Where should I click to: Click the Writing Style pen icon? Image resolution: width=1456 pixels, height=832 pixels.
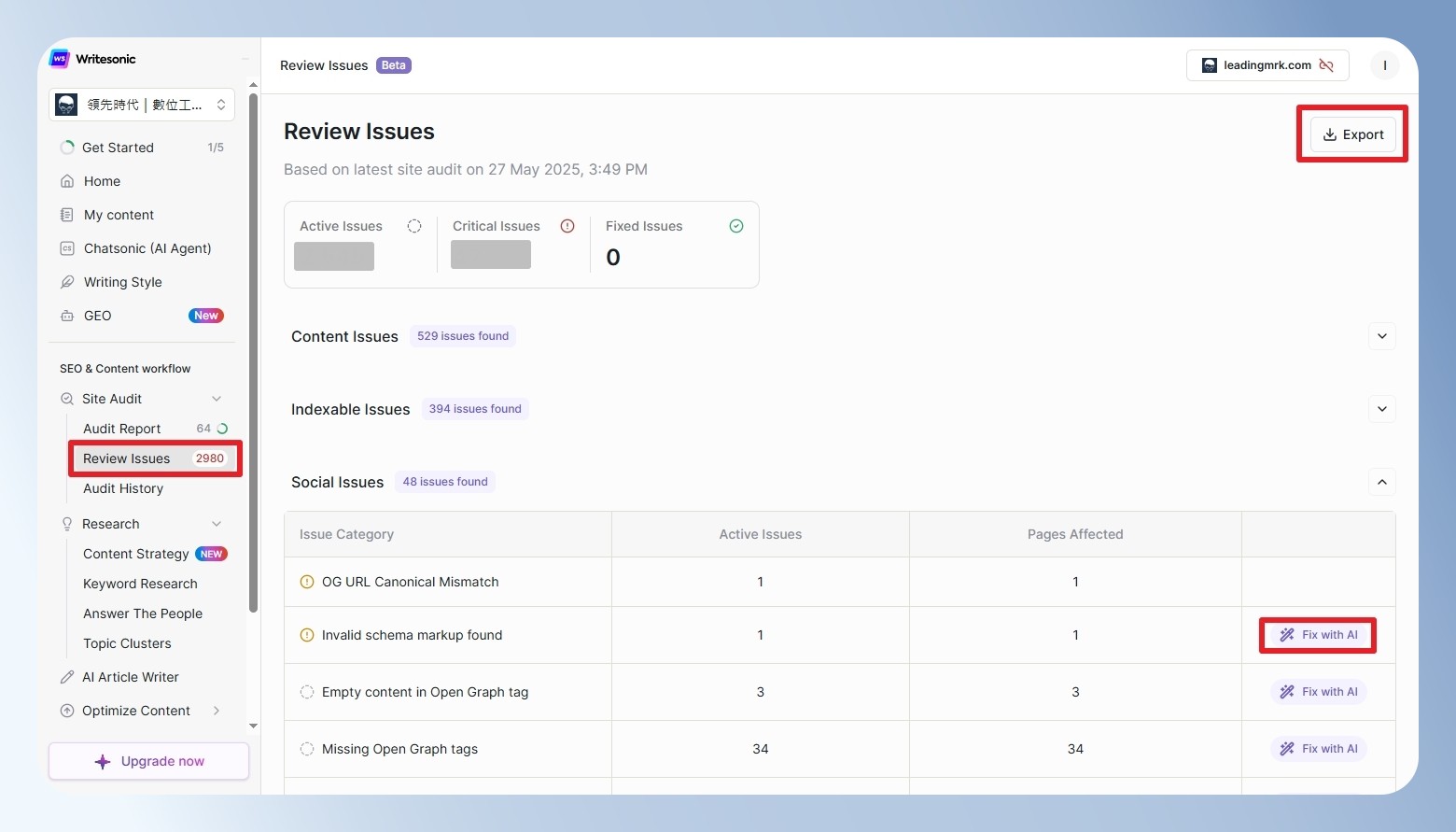tap(67, 282)
